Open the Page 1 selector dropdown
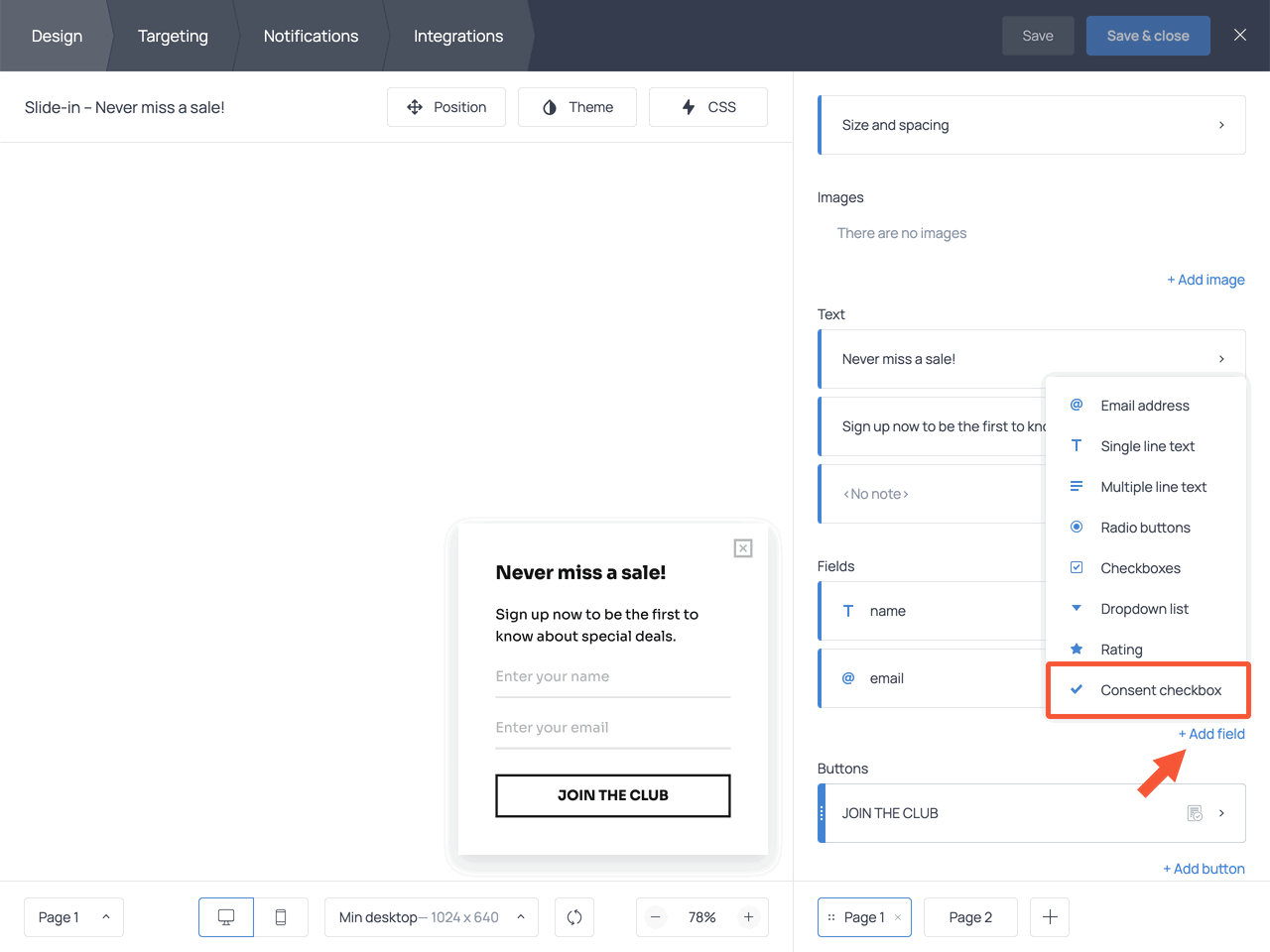The image size is (1270, 952). [73, 917]
